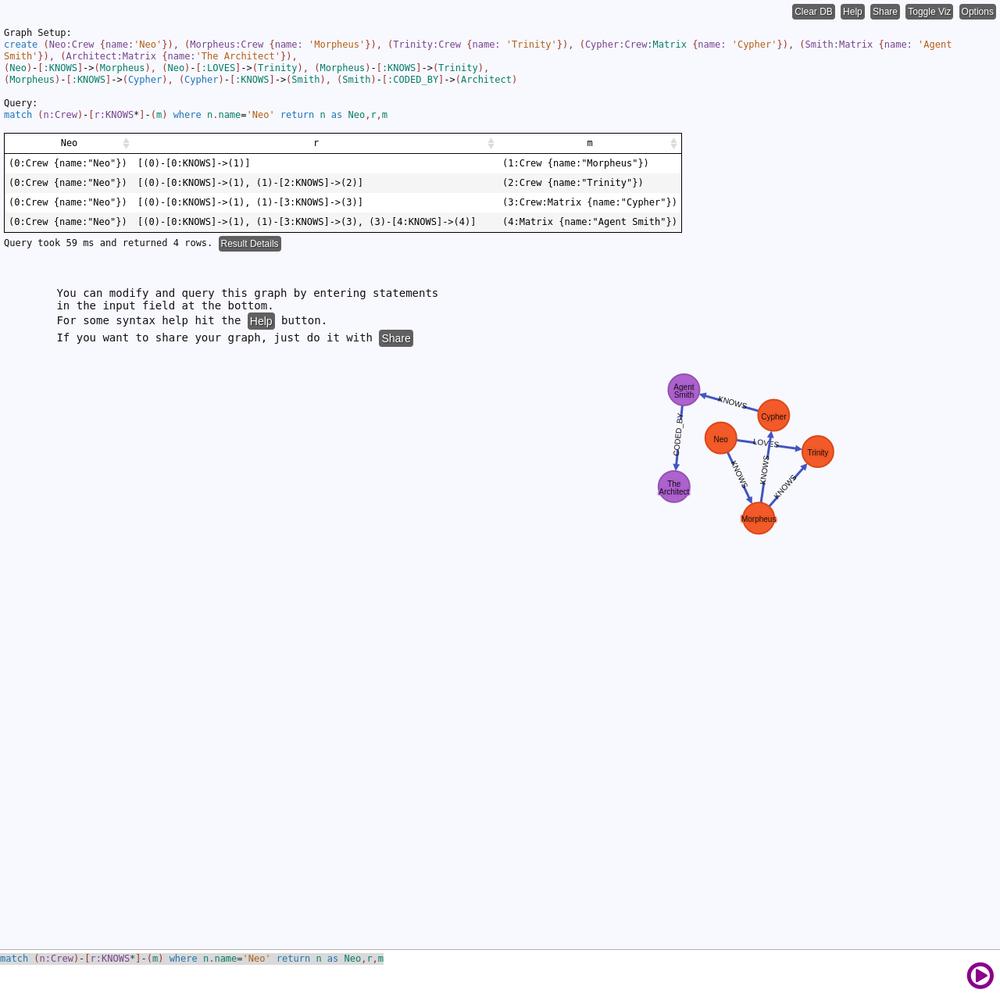Click the inline Help button in instructions
Screen dimensions: 1000x1000
[x=261, y=321]
